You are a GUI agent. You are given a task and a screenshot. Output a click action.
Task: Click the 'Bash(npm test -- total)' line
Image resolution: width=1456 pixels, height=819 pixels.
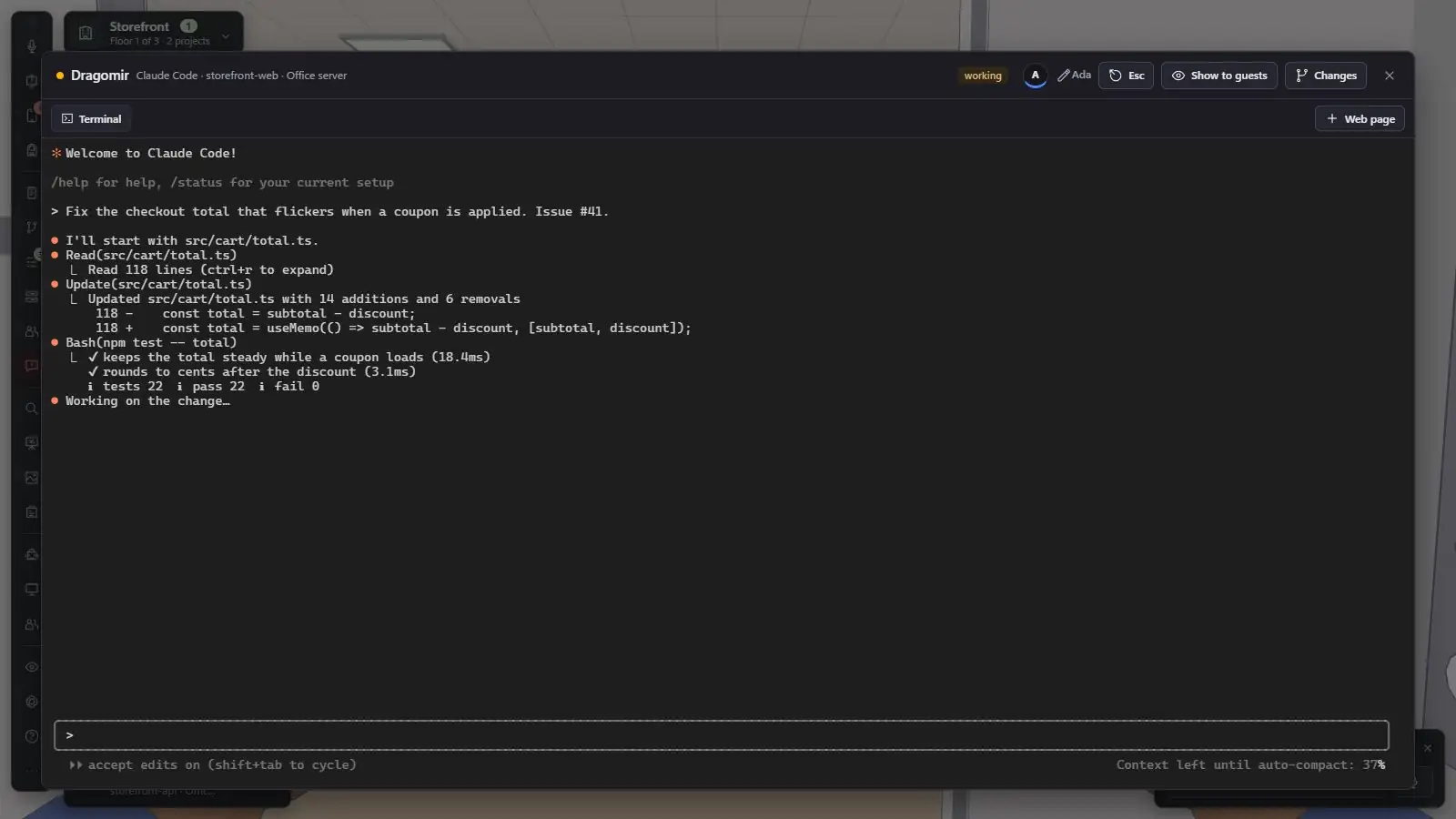(151, 343)
